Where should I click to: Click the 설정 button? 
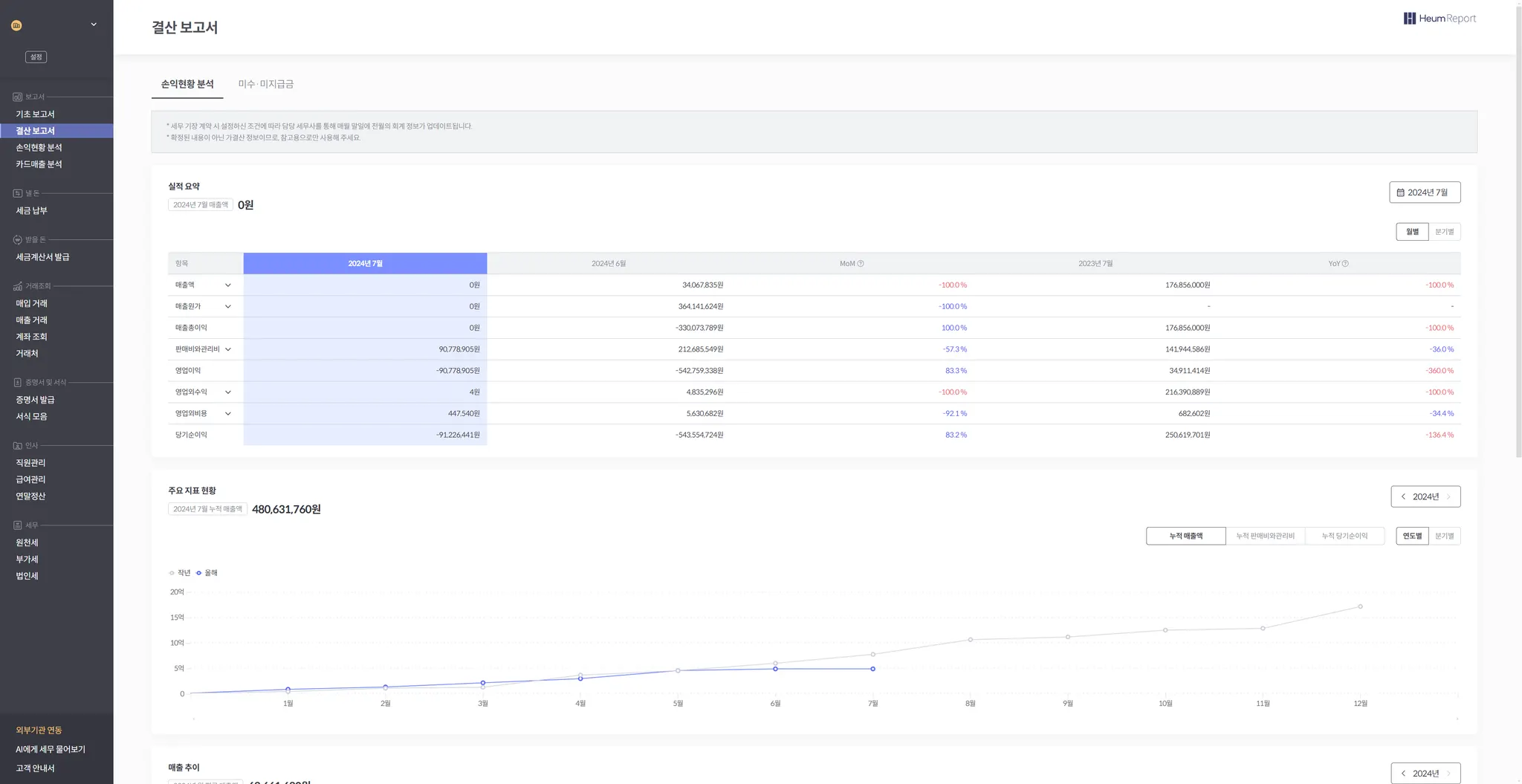(x=36, y=57)
